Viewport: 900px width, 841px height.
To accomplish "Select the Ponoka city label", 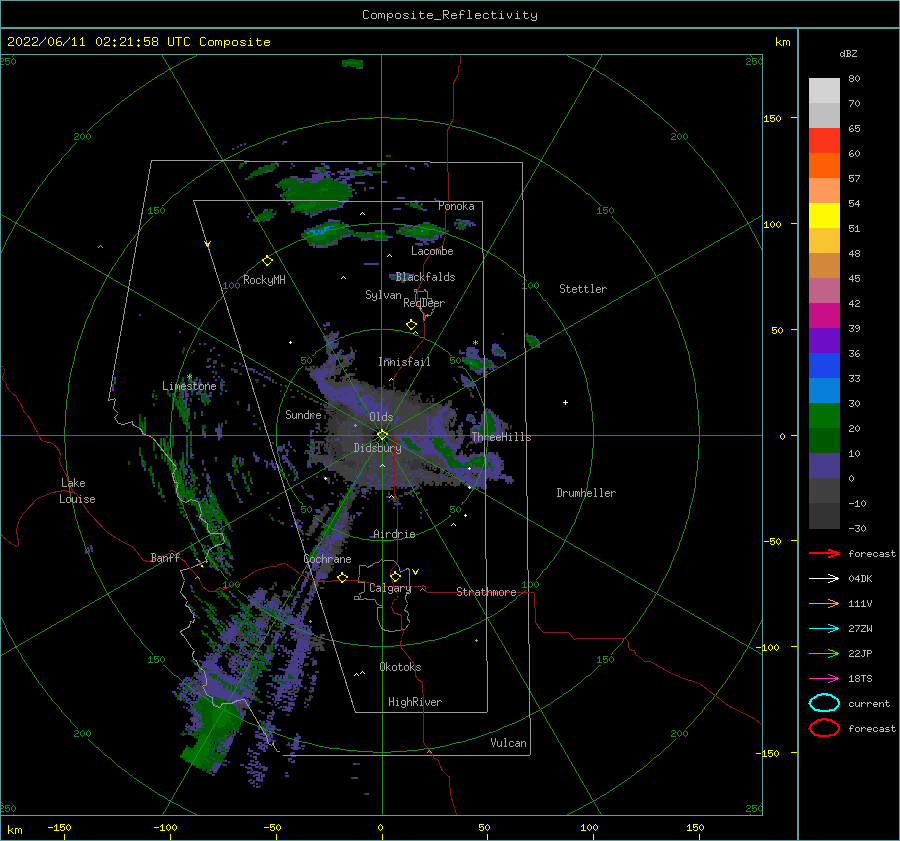I will click(x=456, y=206).
